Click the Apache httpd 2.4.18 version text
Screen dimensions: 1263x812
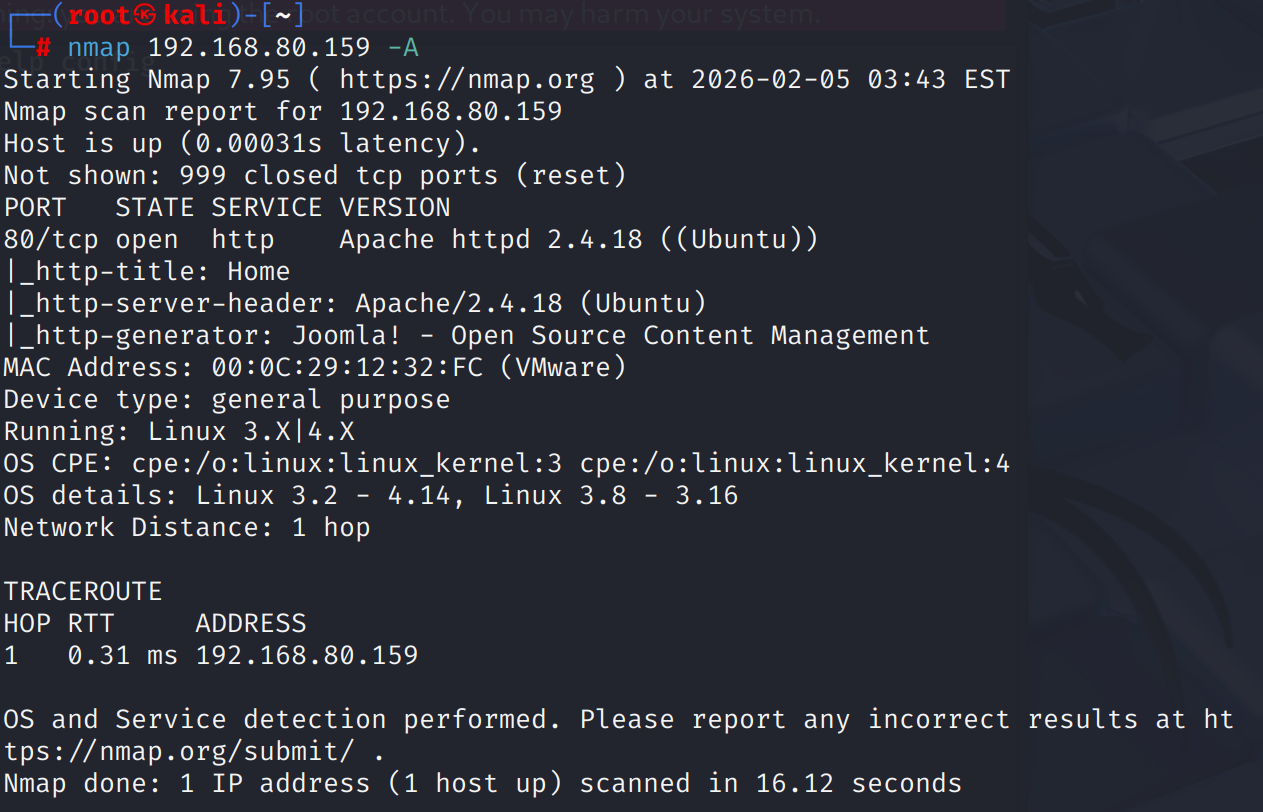490,239
